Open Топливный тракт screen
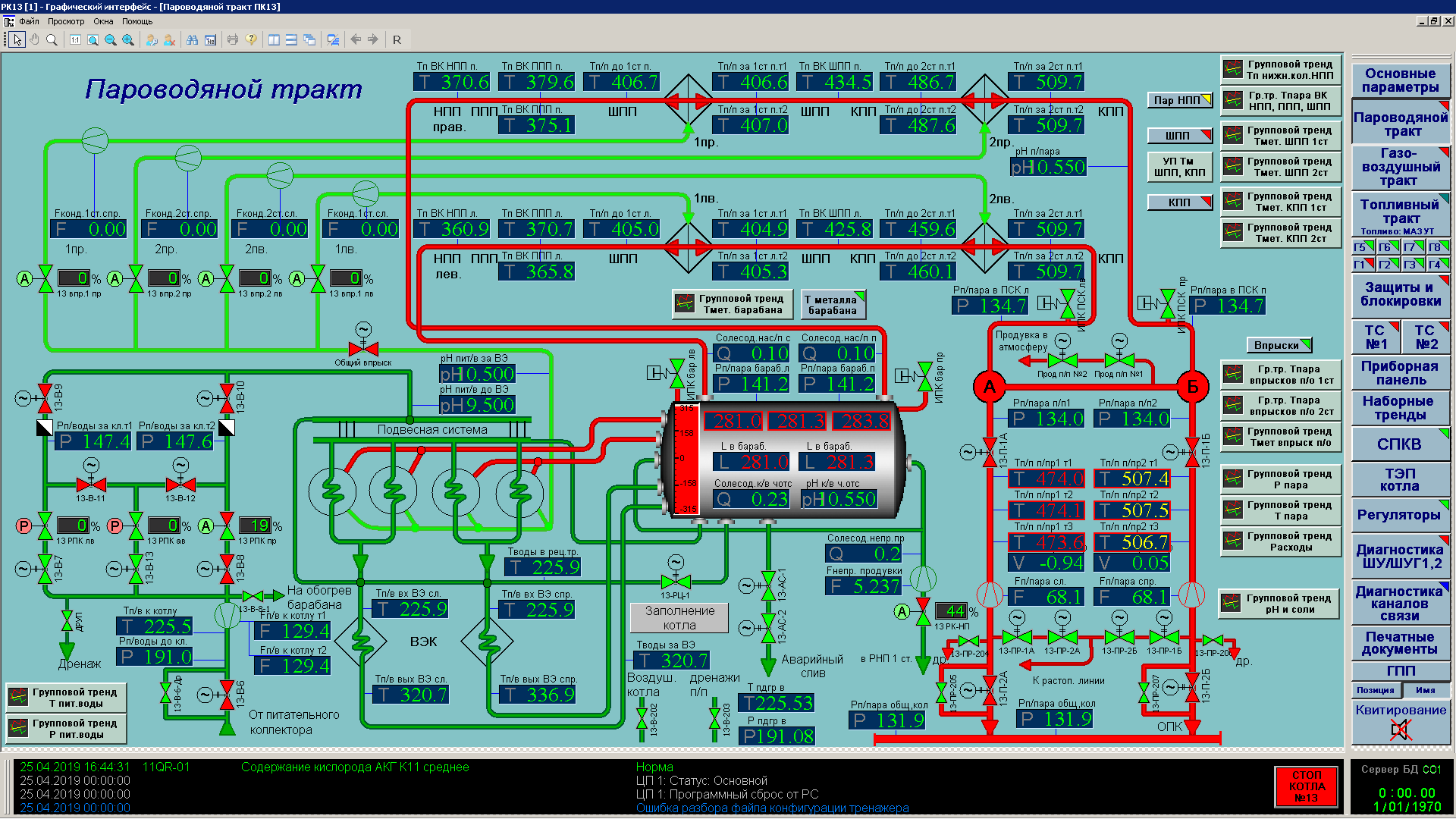The width and height of the screenshot is (1456, 819). [x=1400, y=215]
